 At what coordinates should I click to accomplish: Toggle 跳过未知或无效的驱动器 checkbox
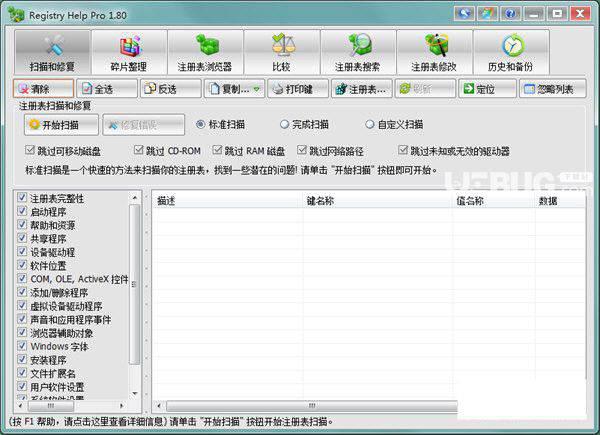click(403, 150)
